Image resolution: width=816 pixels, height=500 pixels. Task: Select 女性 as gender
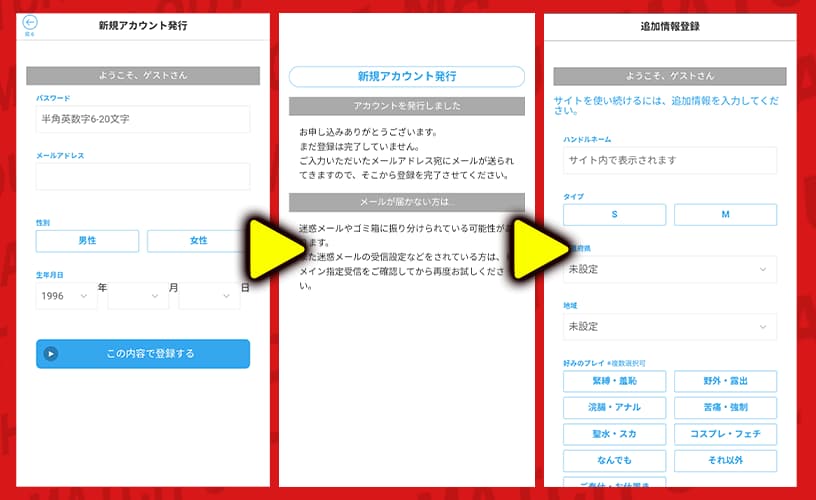coord(198,241)
